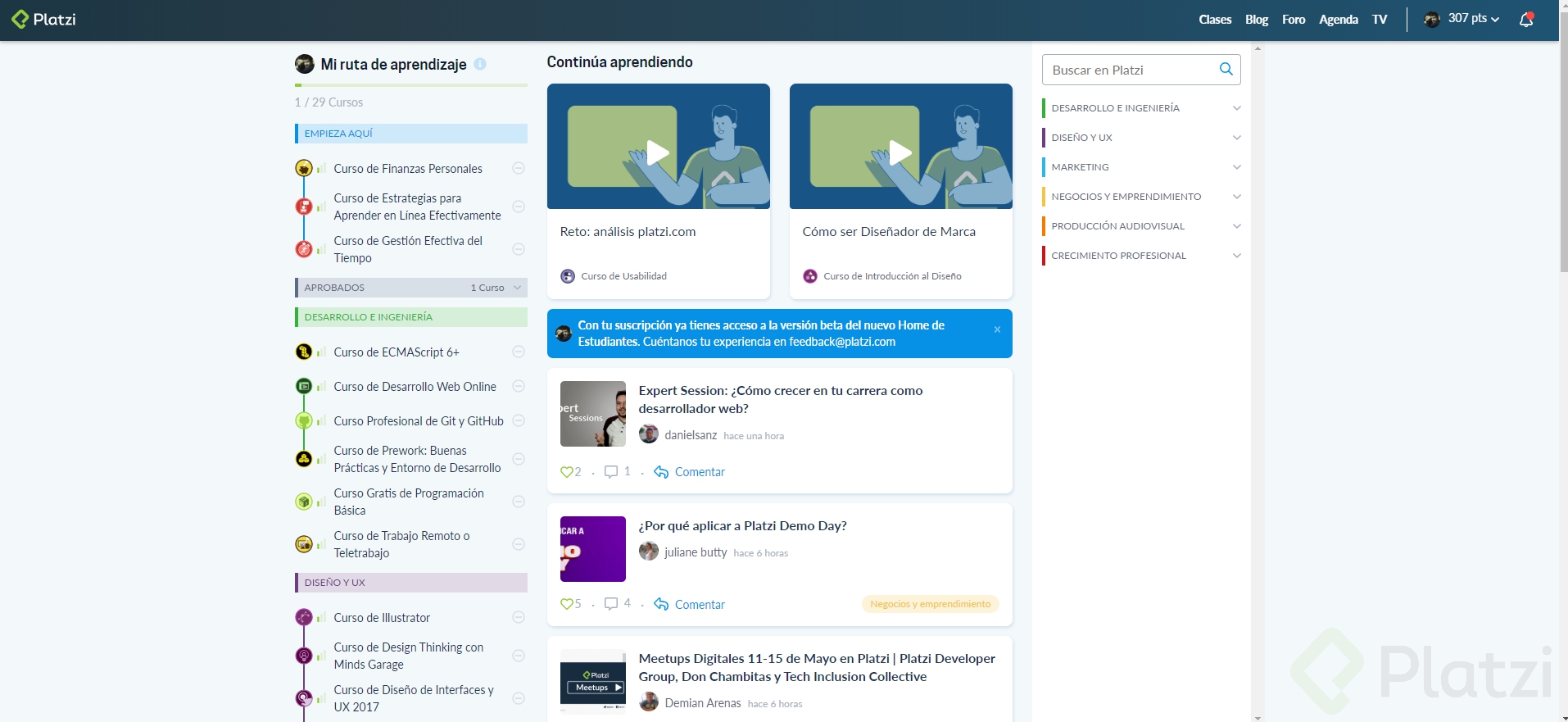Click Comentar on the Platzi Demo Day post

click(x=690, y=604)
